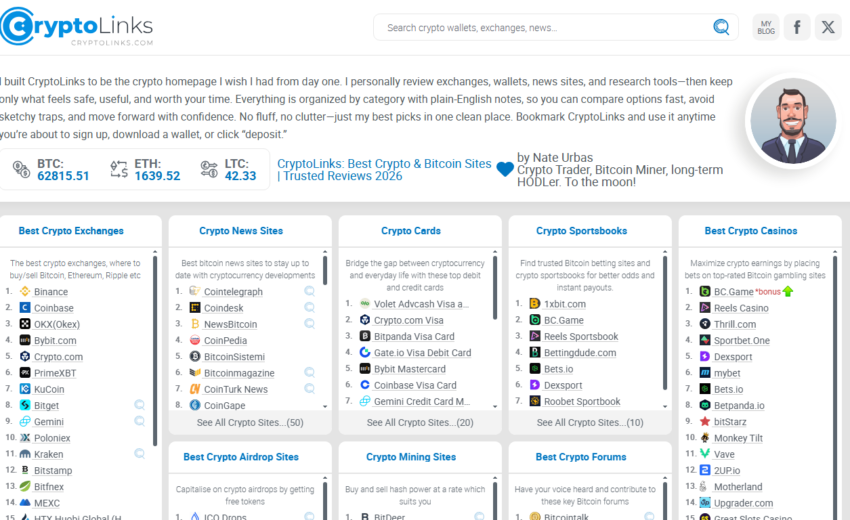
Task: Open review bubble next to Cointelegraph
Action: click(310, 291)
